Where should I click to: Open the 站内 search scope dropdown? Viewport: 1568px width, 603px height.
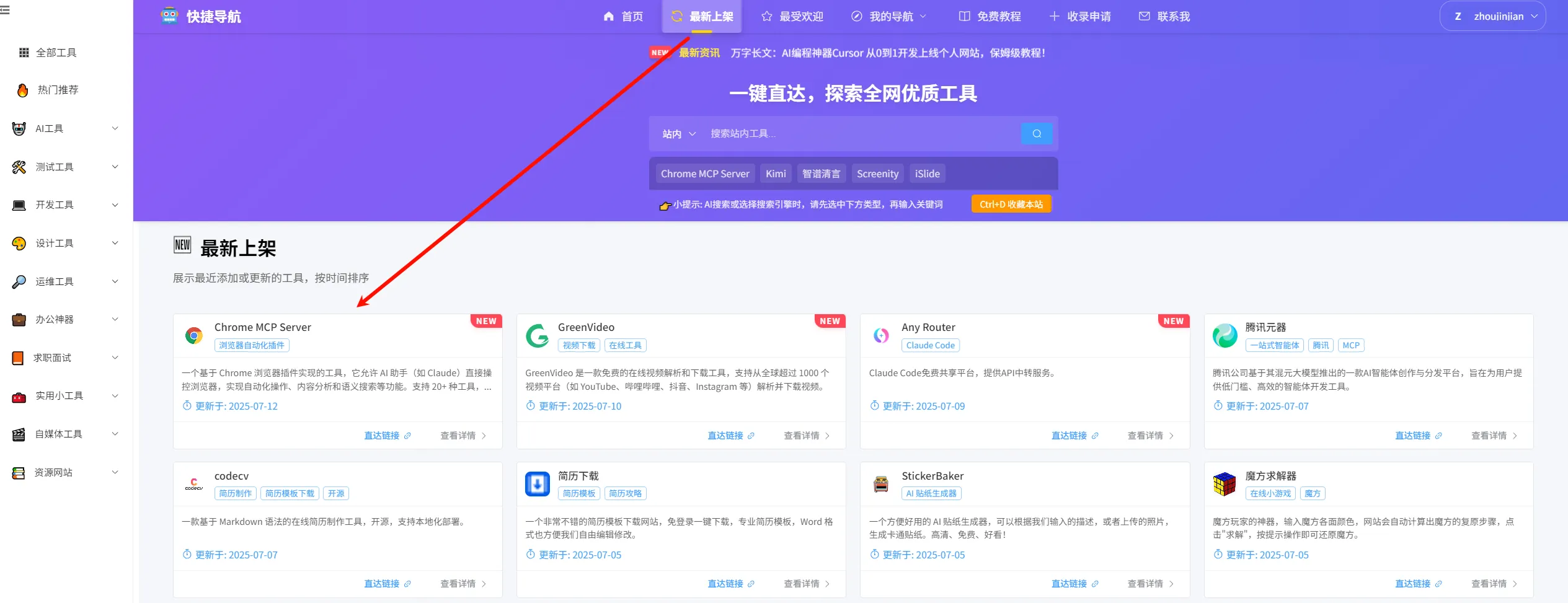678,133
